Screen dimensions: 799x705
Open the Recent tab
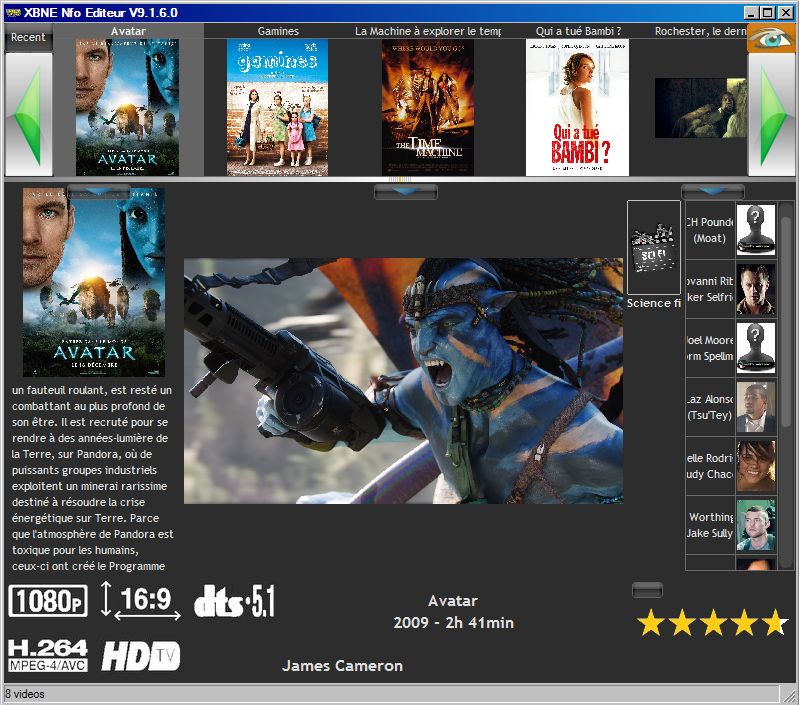(x=28, y=38)
